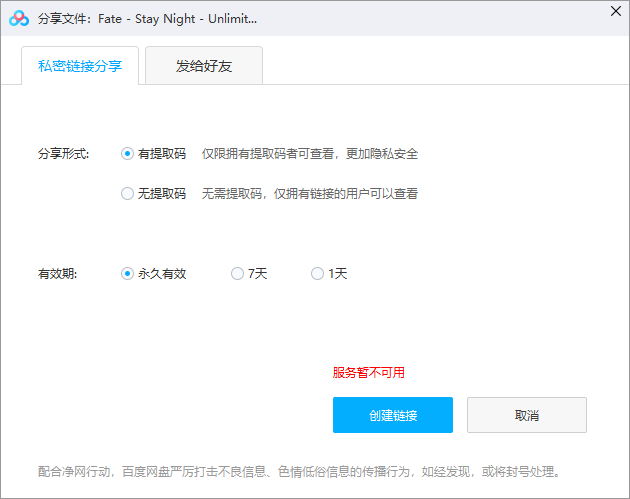This screenshot has height=499, width=630.
Task: Pick the 1天 expiry option
Action: point(317,273)
